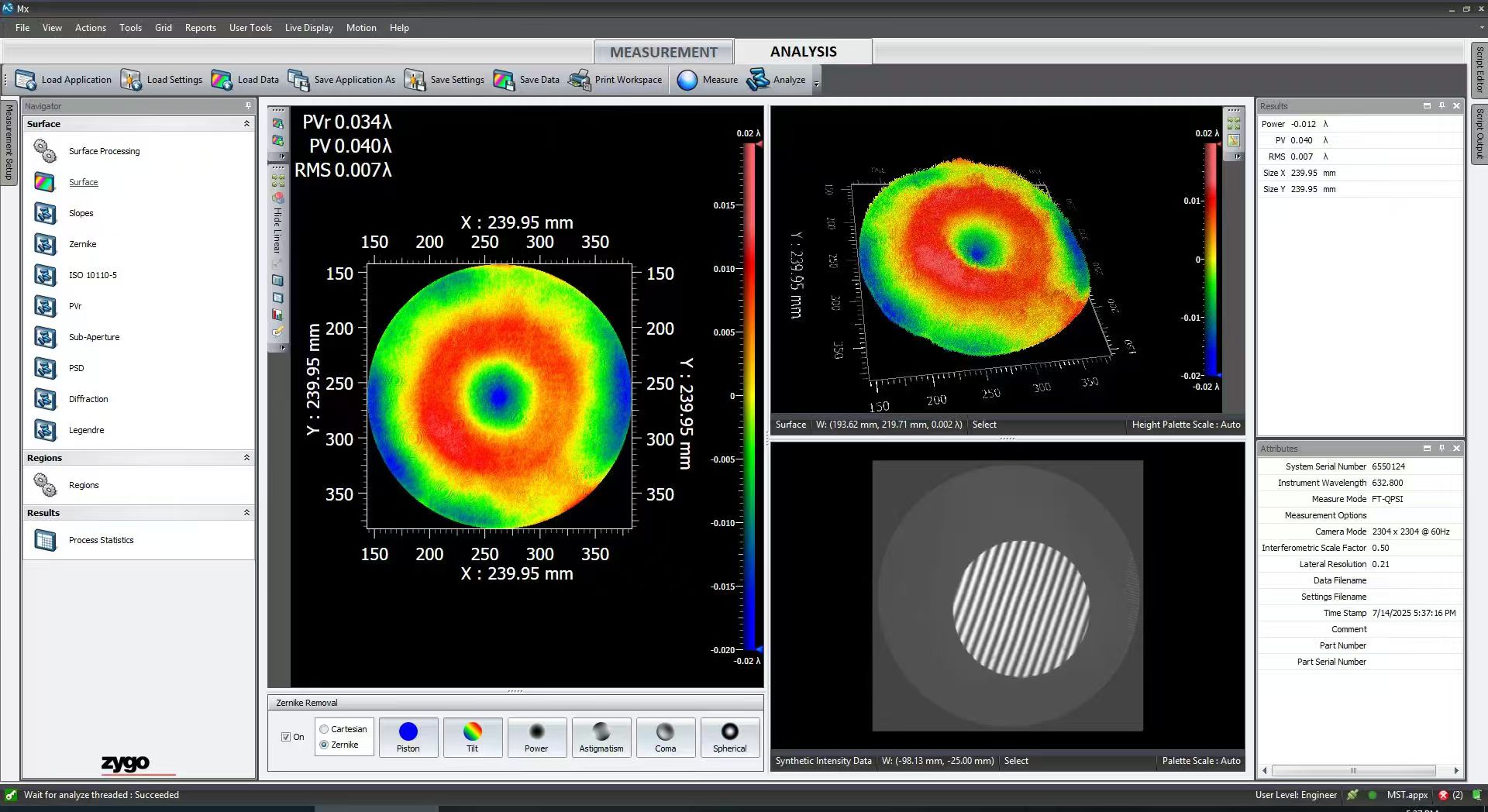Click the surface map color scale bar
1488x812 pixels.
[x=749, y=395]
